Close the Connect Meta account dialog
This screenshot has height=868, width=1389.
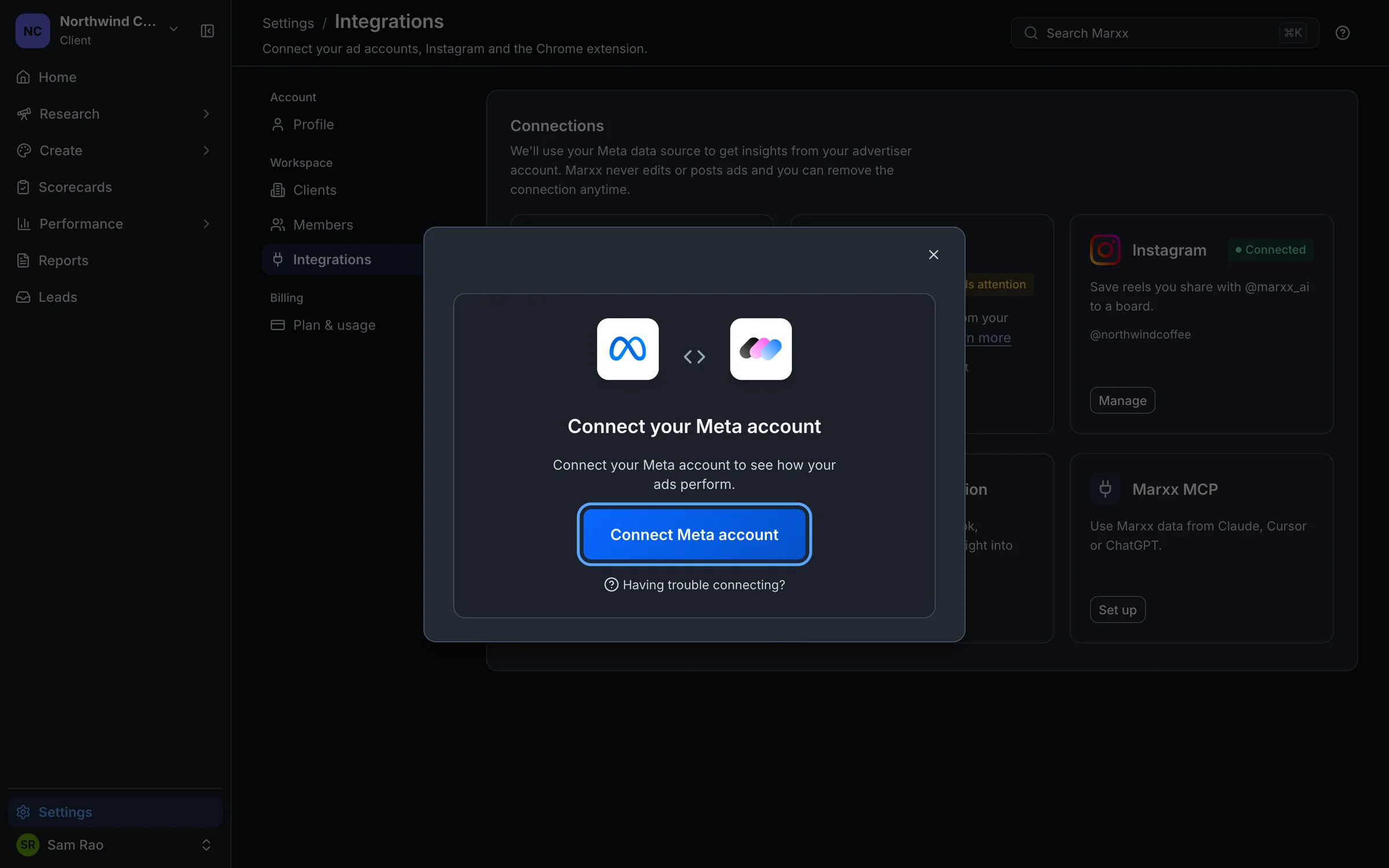(x=934, y=255)
